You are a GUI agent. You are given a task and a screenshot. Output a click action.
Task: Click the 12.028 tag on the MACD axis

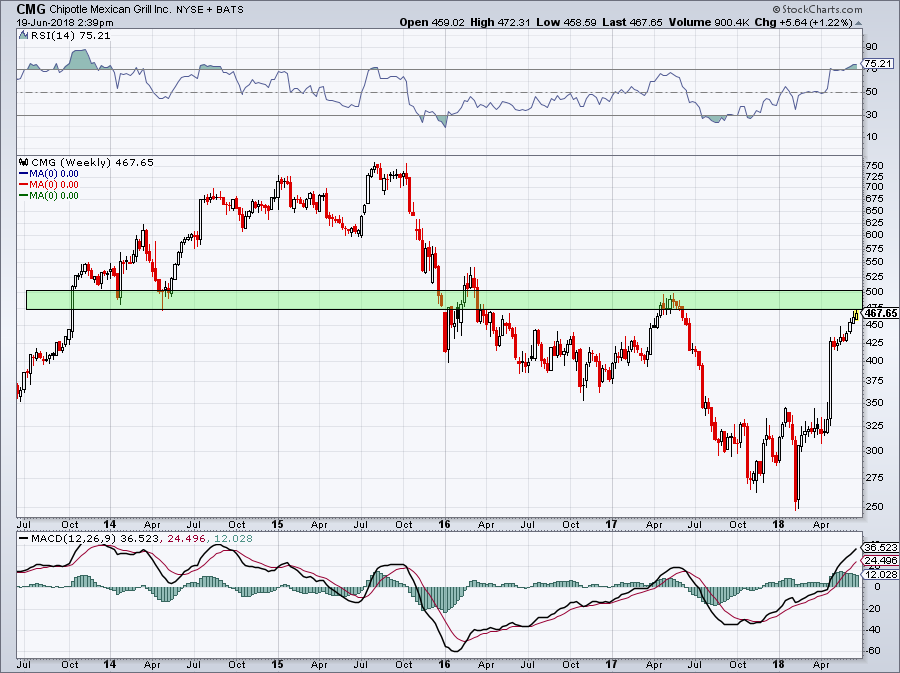click(880, 574)
